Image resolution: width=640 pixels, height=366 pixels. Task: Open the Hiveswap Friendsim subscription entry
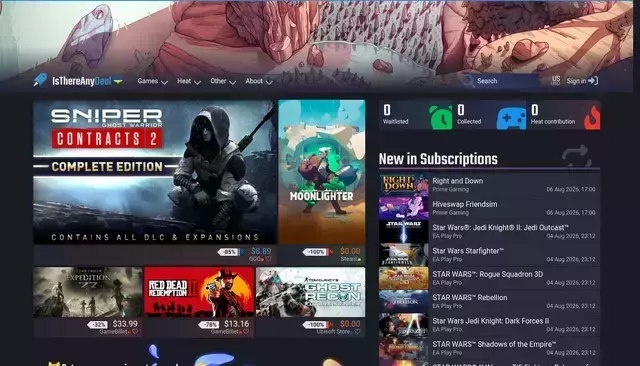click(489, 208)
